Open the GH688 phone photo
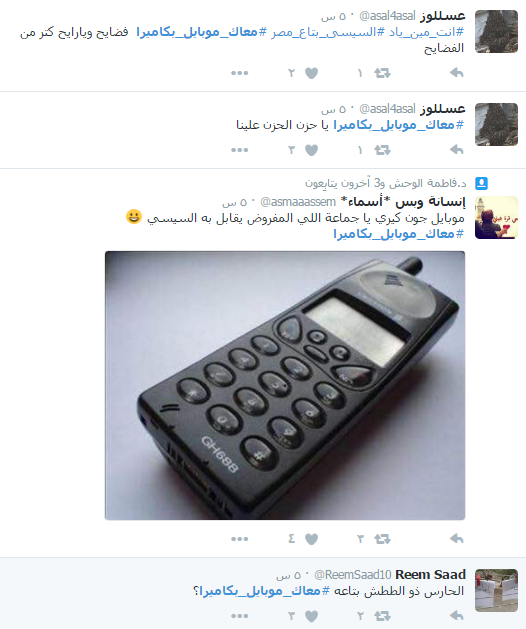526x629 pixels. [285, 386]
